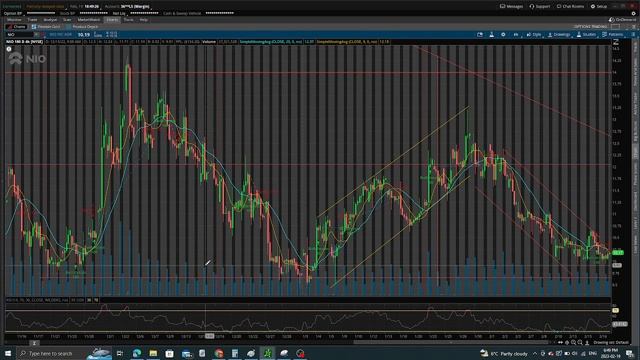The image size is (640, 360).
Task: Click the chart scroll left arrow box
Action: pyautogui.click(x=34, y=343)
